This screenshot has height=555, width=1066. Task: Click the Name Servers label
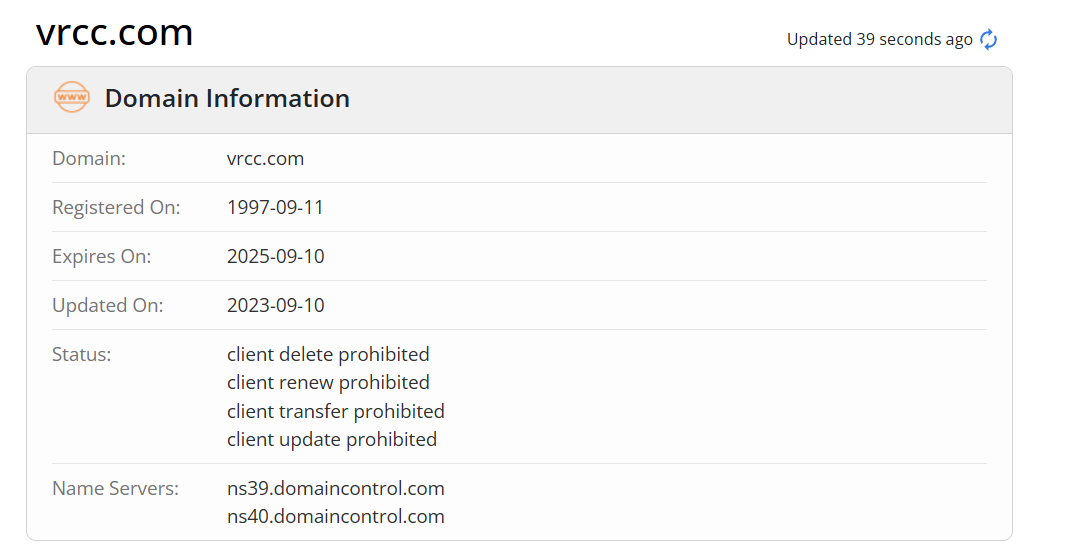coord(115,488)
